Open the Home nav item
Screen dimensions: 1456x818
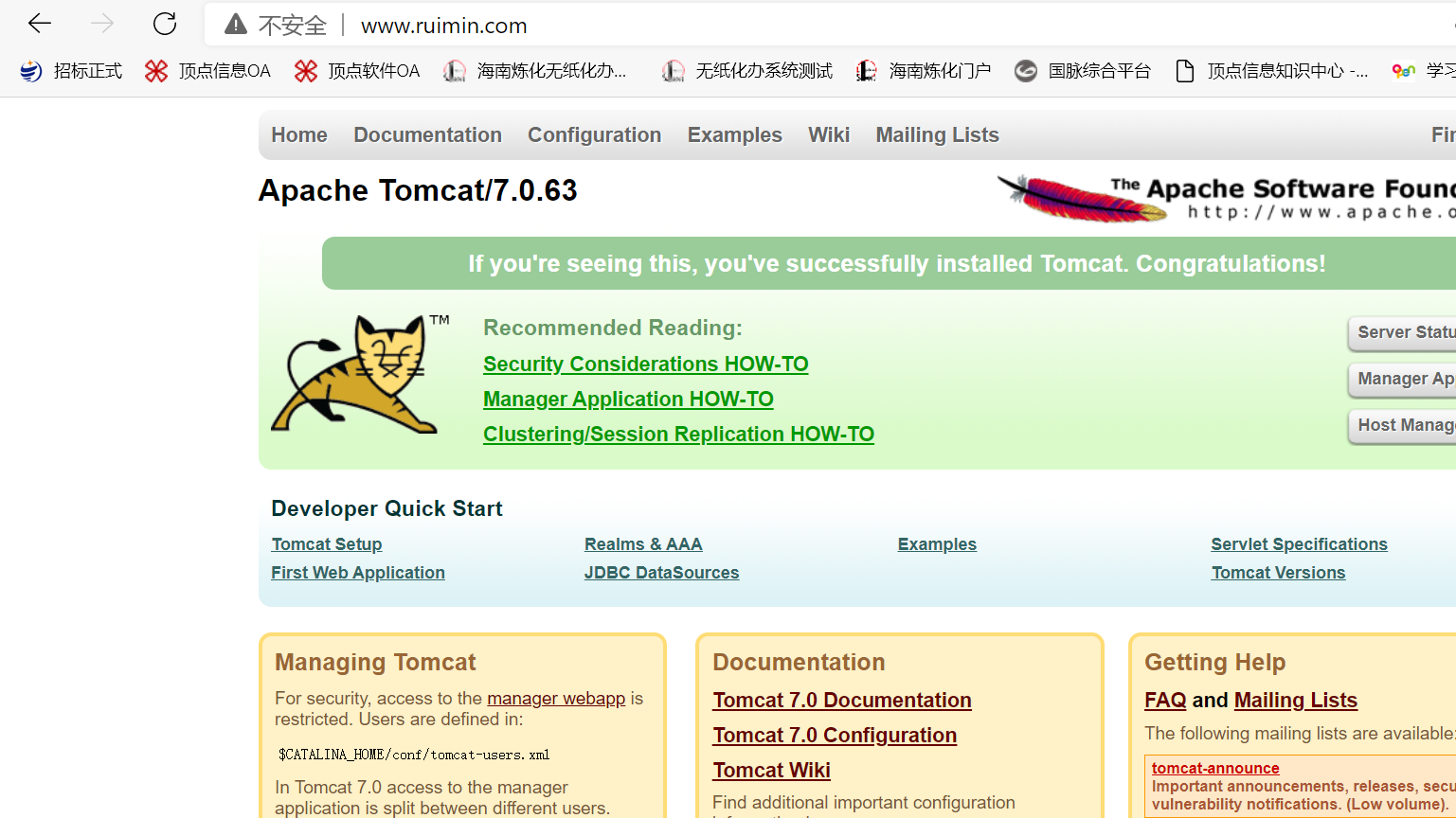(299, 135)
